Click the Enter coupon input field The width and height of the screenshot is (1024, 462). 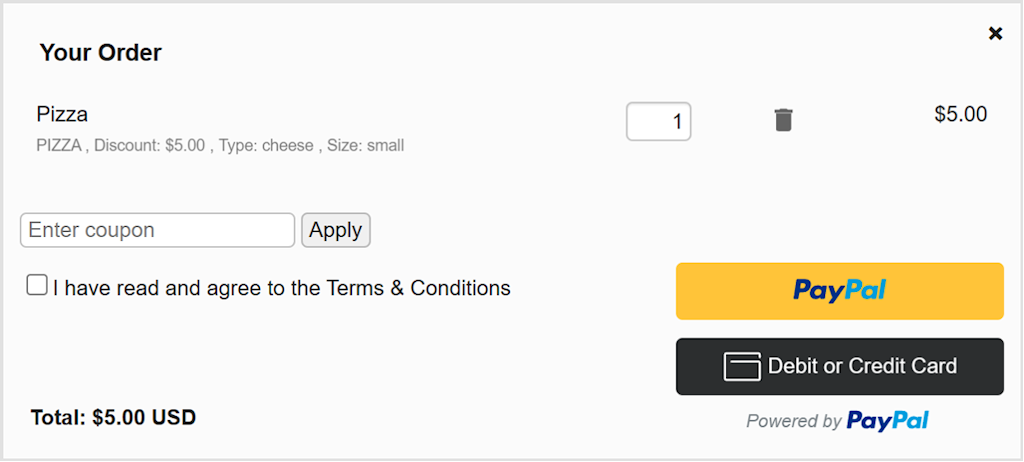coord(157,230)
